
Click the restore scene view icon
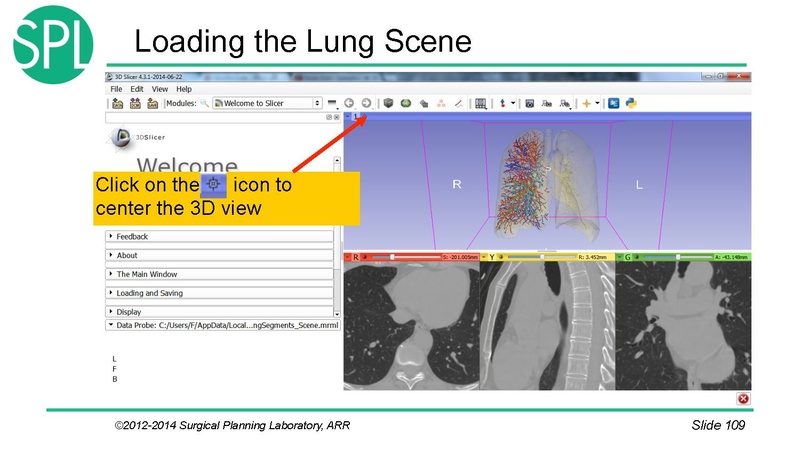564,104
